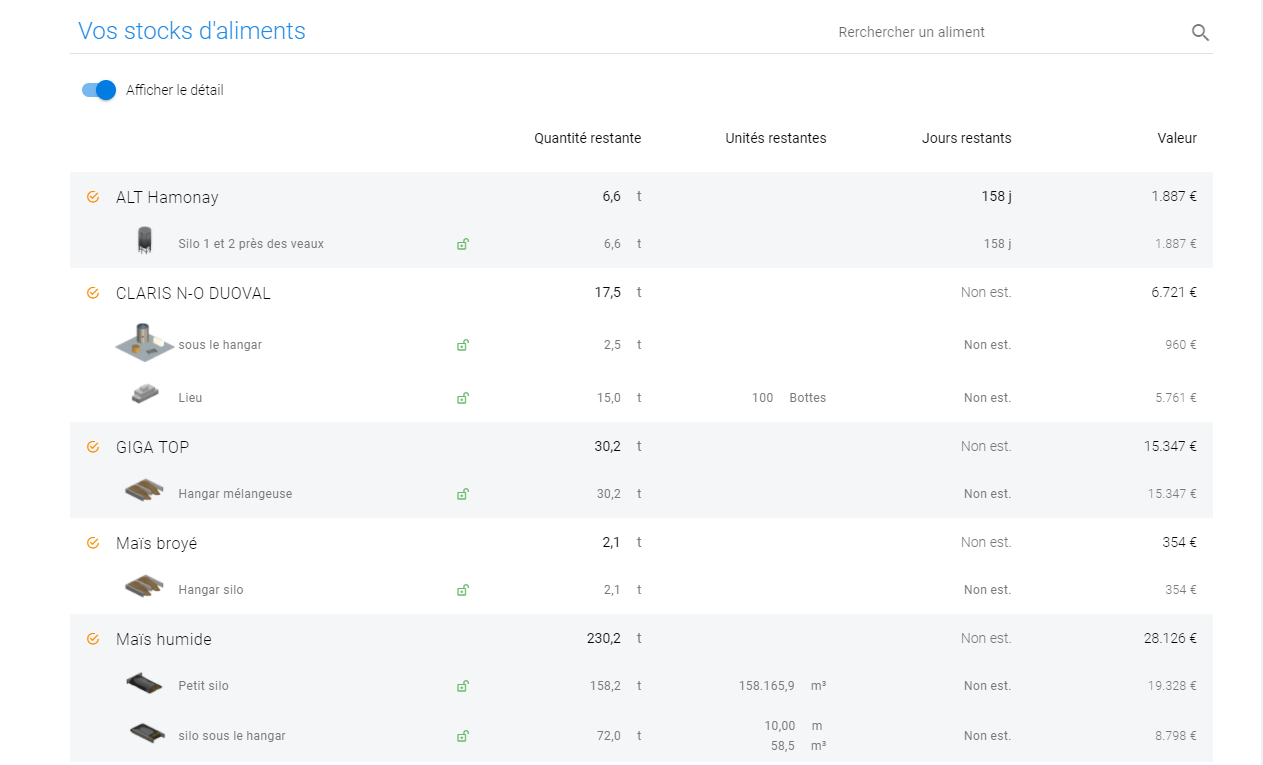Click the 'Jours restants' column header
This screenshot has width=1263, height=765.
pyautogui.click(x=967, y=139)
